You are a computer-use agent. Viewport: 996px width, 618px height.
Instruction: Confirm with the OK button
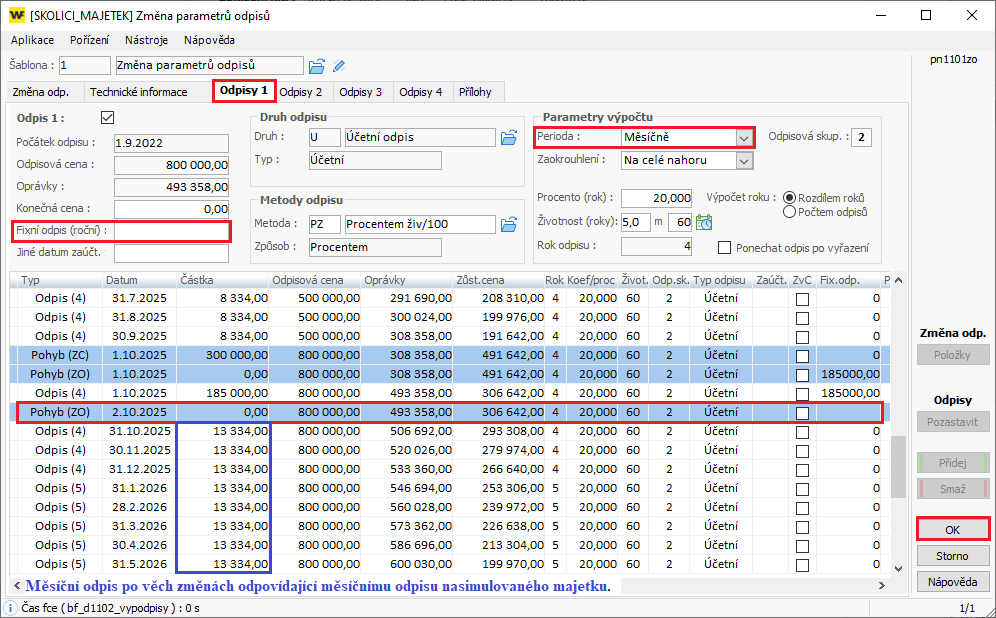(x=953, y=529)
